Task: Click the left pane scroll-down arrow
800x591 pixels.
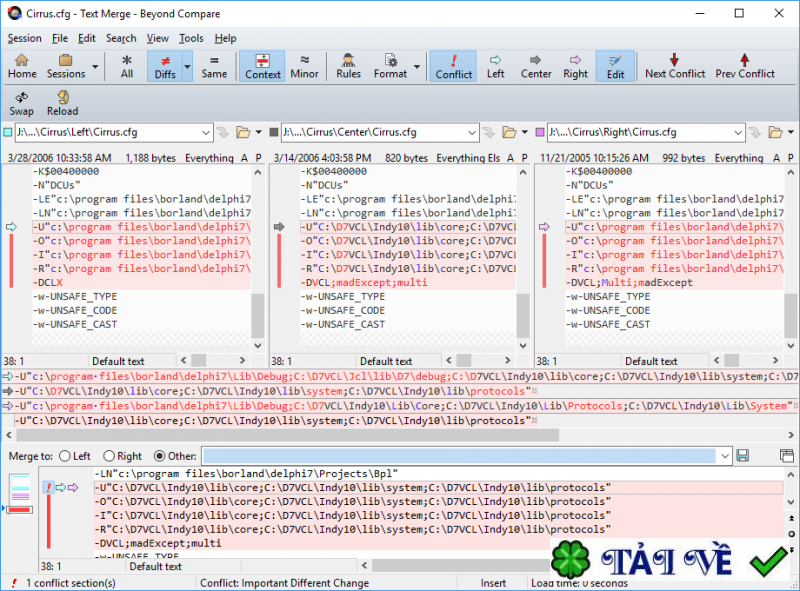Action: 258,346
